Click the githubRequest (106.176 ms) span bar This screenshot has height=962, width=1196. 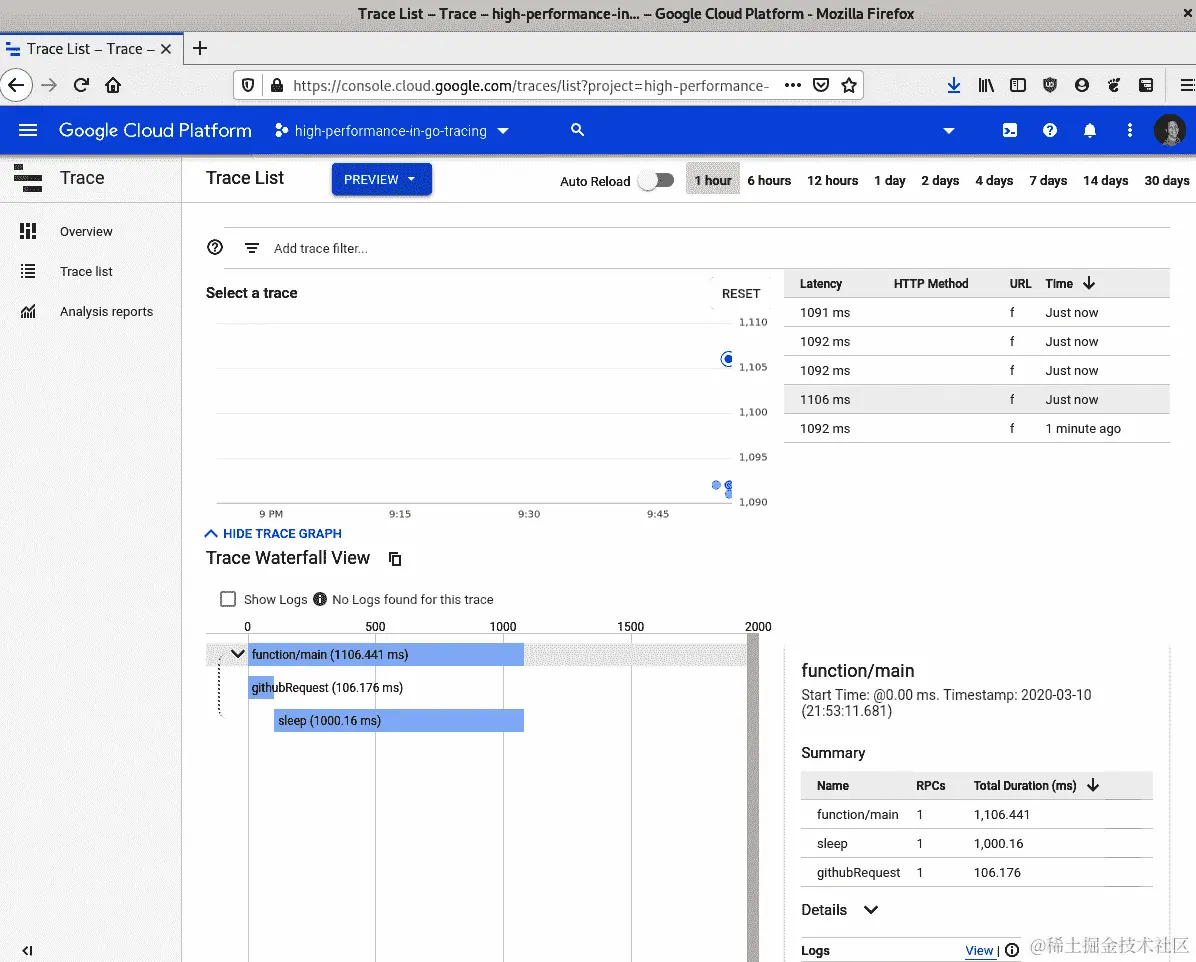(x=261, y=688)
